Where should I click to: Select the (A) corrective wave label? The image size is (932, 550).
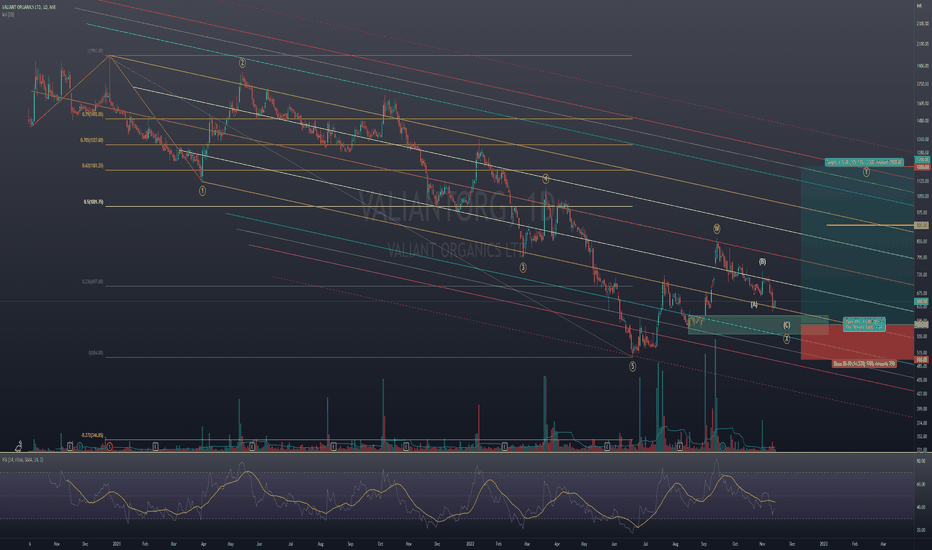[754, 304]
